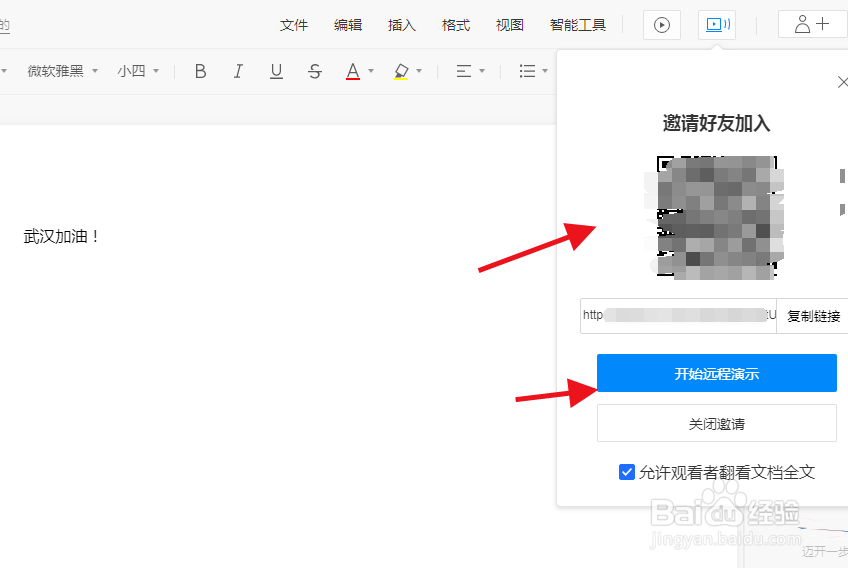
Task: Uncheck 允许观看者翻看文档全文 checkbox
Action: point(627,472)
